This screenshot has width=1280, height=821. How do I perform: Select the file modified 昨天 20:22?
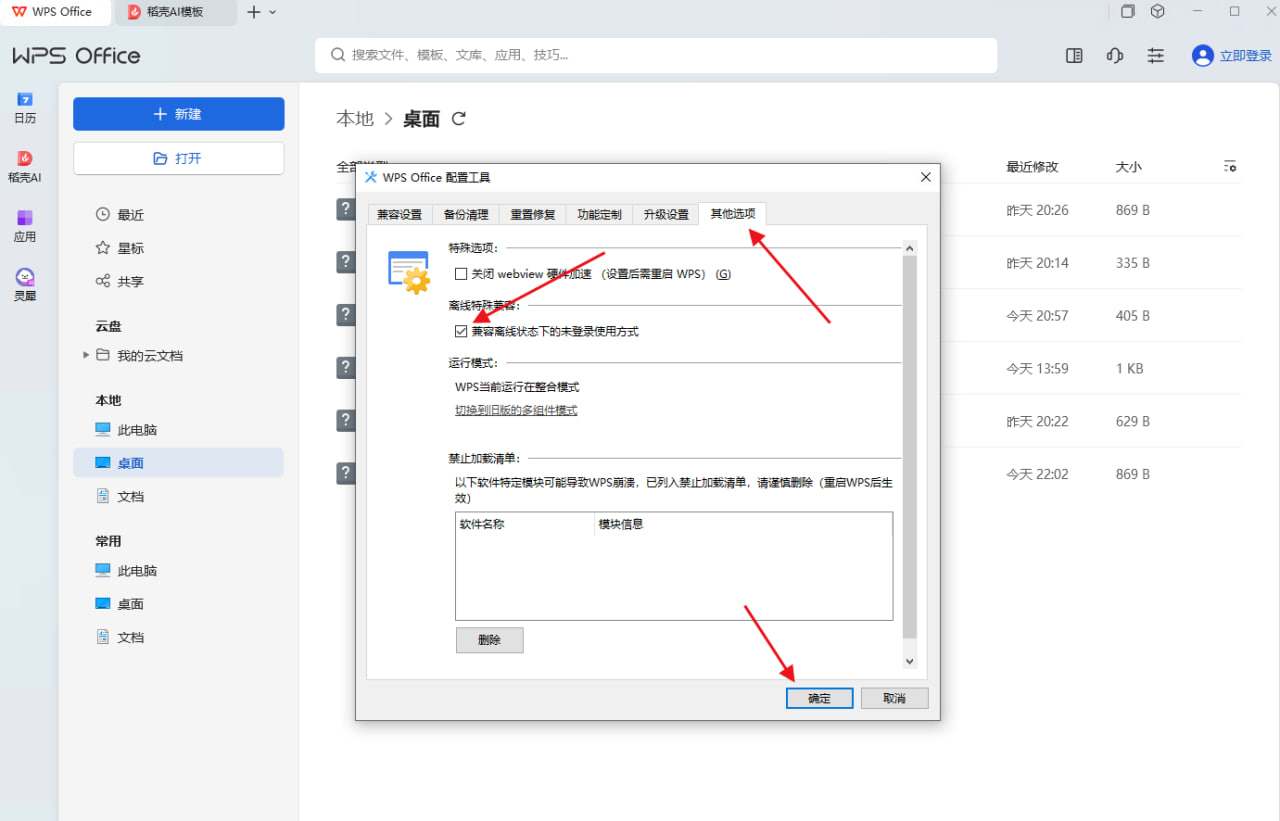point(789,421)
